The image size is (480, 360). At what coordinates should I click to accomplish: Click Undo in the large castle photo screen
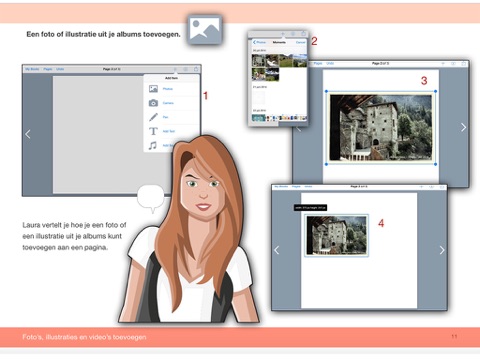330,63
